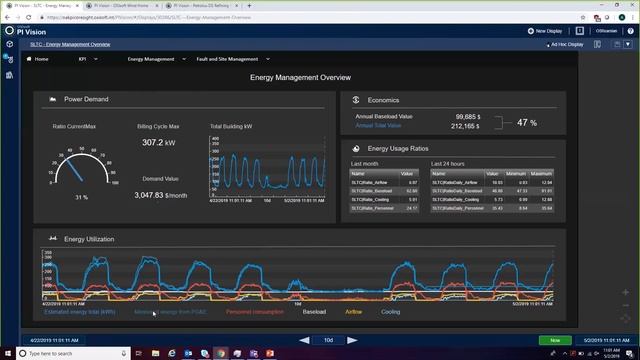The height and width of the screenshot is (360, 640).
Task: Open Fault and Site Management menu
Action: point(227,59)
